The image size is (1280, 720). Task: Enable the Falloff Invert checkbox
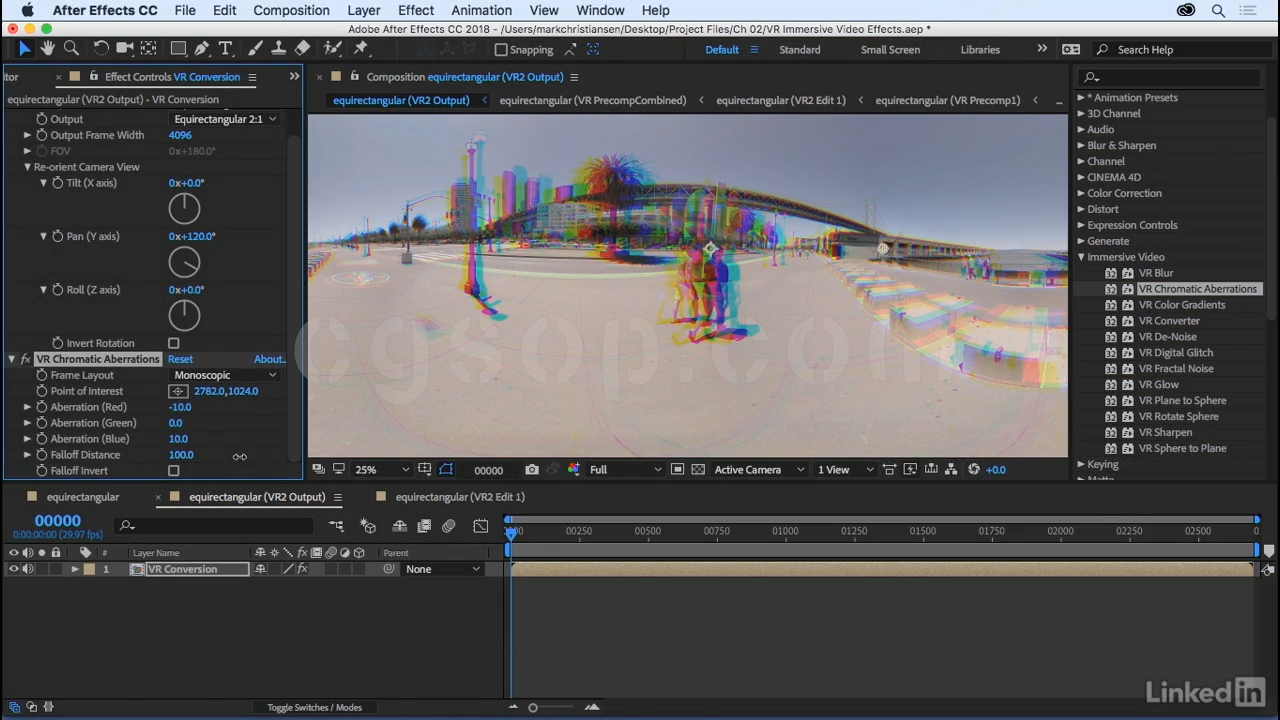click(174, 471)
